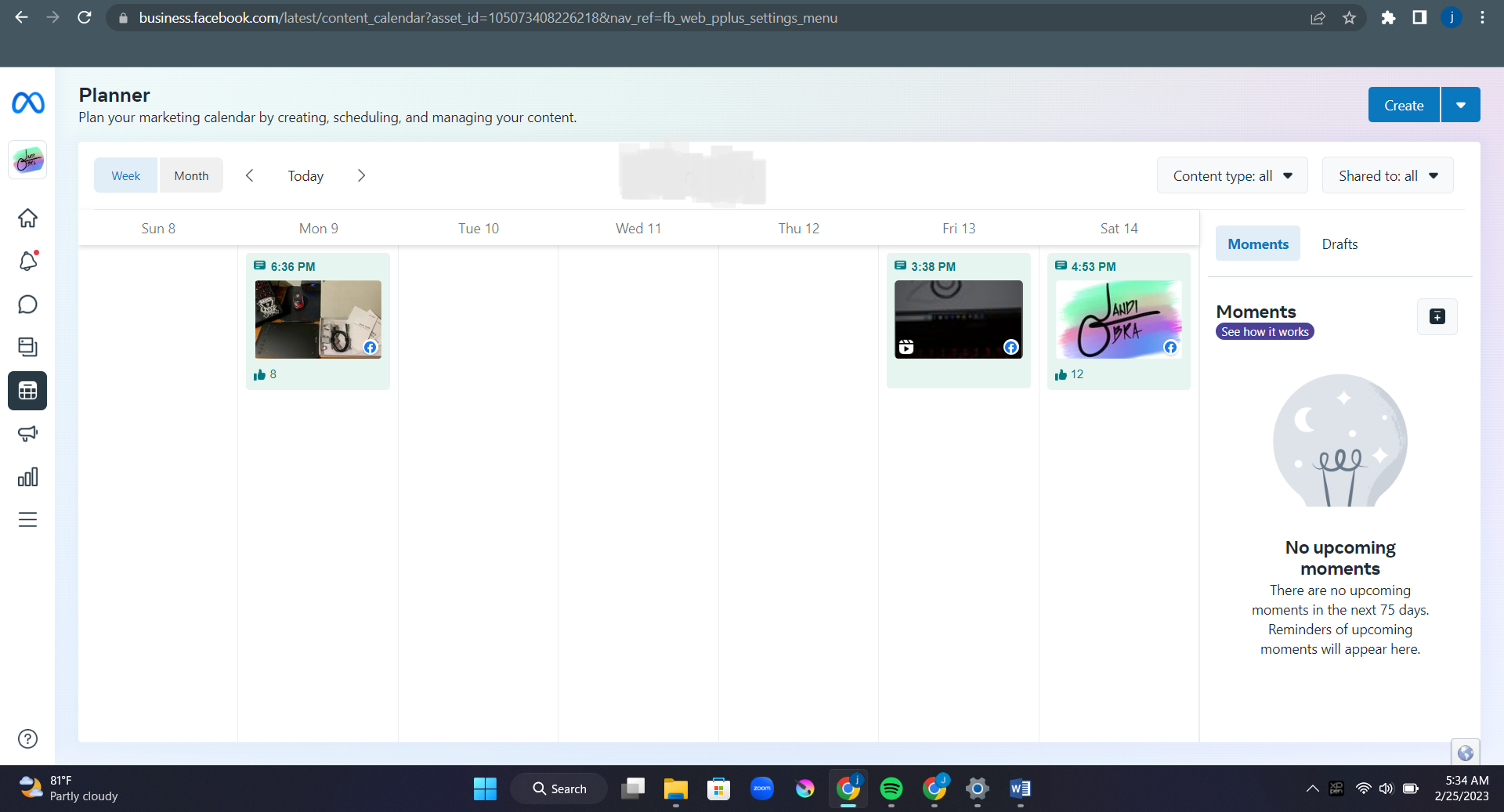The width and height of the screenshot is (1504, 812).
Task: Click the See how it works link
Action: pos(1265,332)
